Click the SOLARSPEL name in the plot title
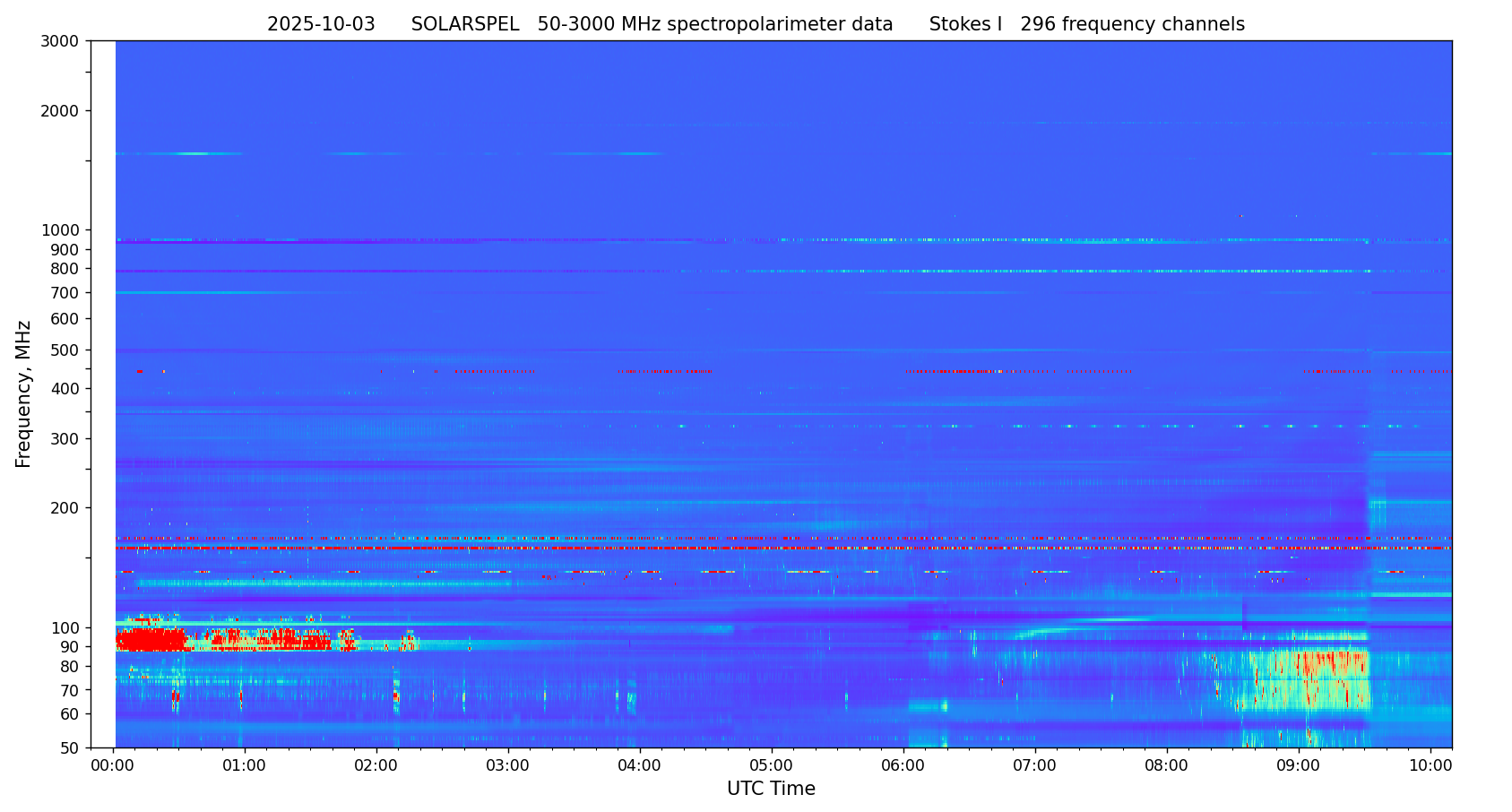 pos(464,25)
